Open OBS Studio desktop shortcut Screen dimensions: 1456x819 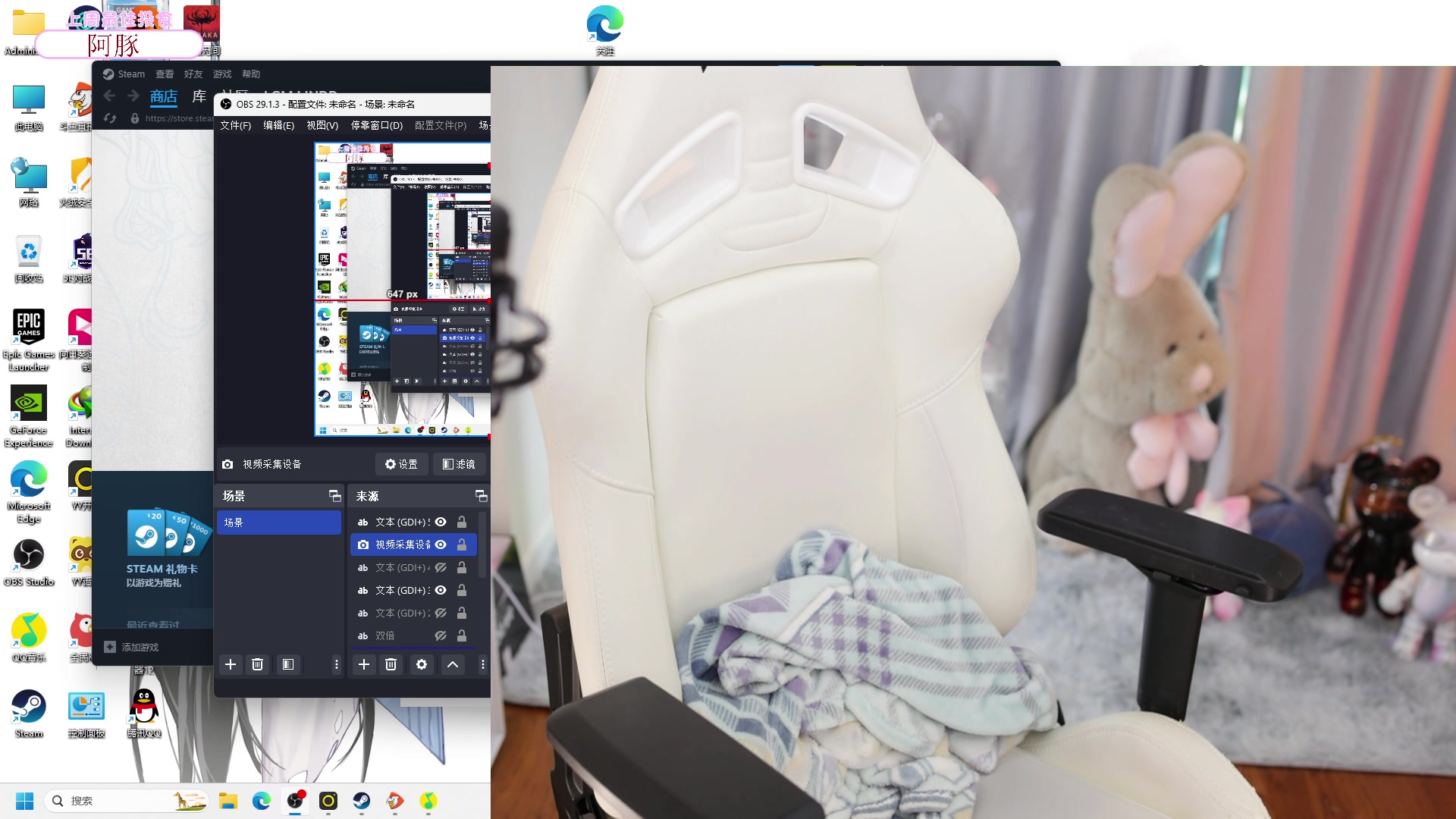(29, 562)
